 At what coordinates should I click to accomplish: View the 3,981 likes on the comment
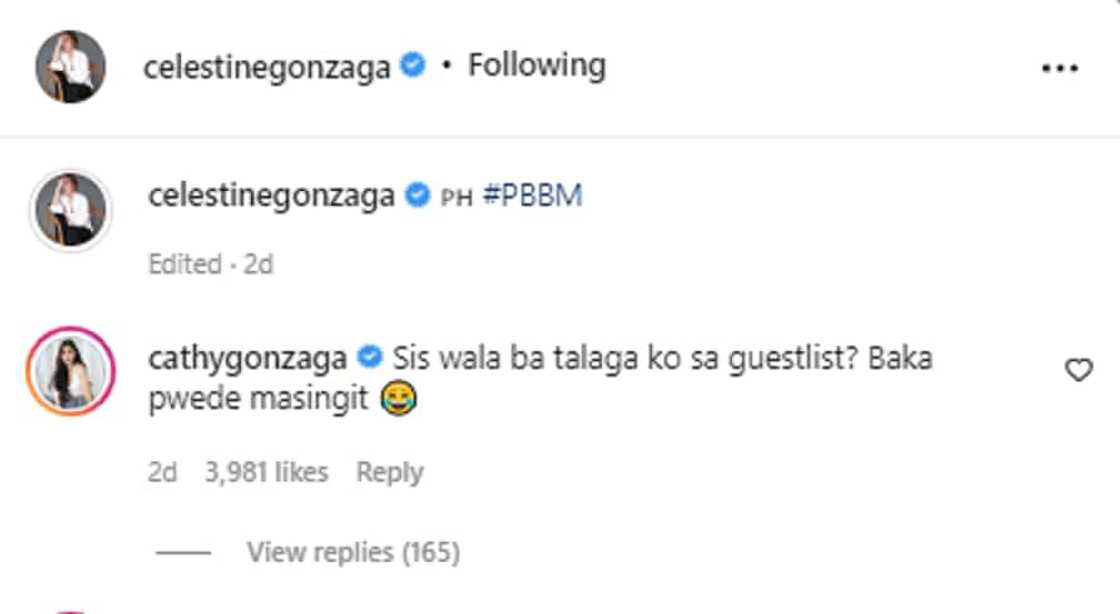[266, 472]
